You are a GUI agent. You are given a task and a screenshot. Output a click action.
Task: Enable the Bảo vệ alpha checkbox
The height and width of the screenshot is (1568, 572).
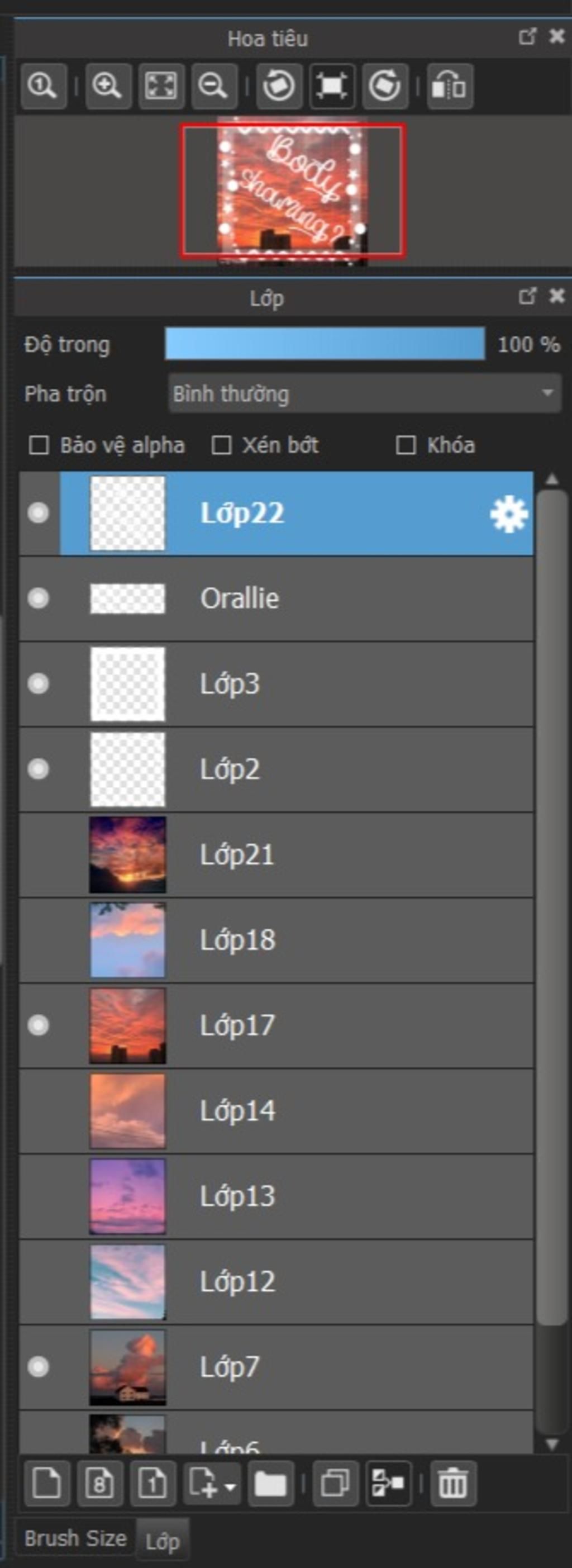coord(39,445)
